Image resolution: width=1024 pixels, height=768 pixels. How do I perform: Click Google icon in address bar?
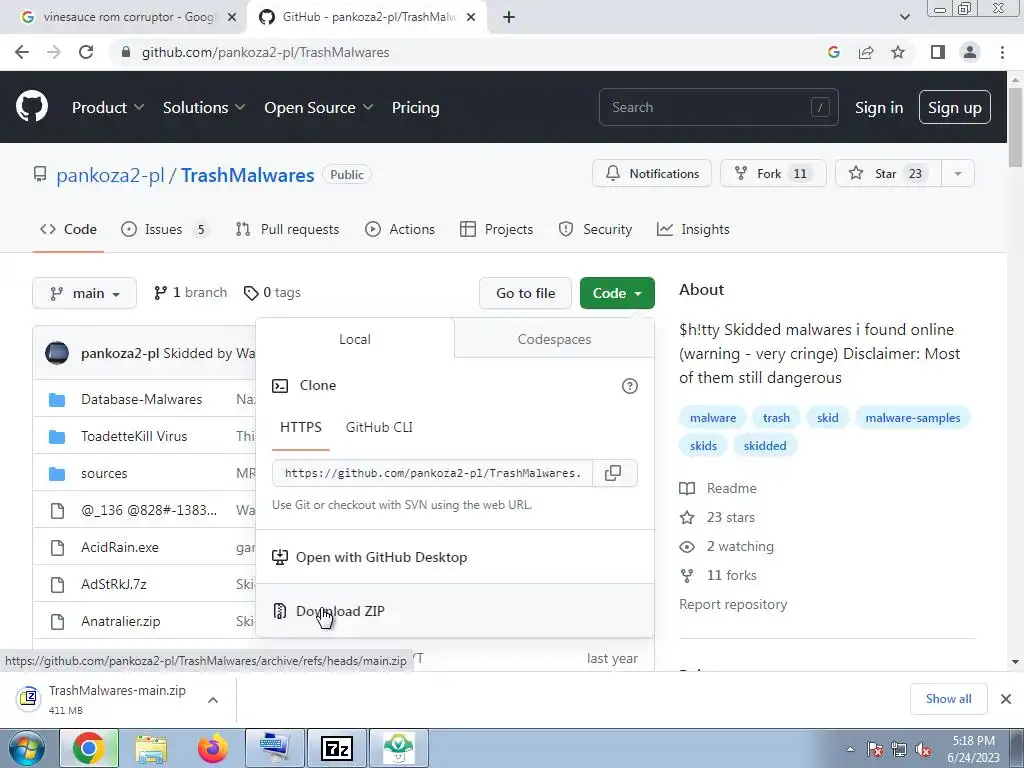(834, 52)
